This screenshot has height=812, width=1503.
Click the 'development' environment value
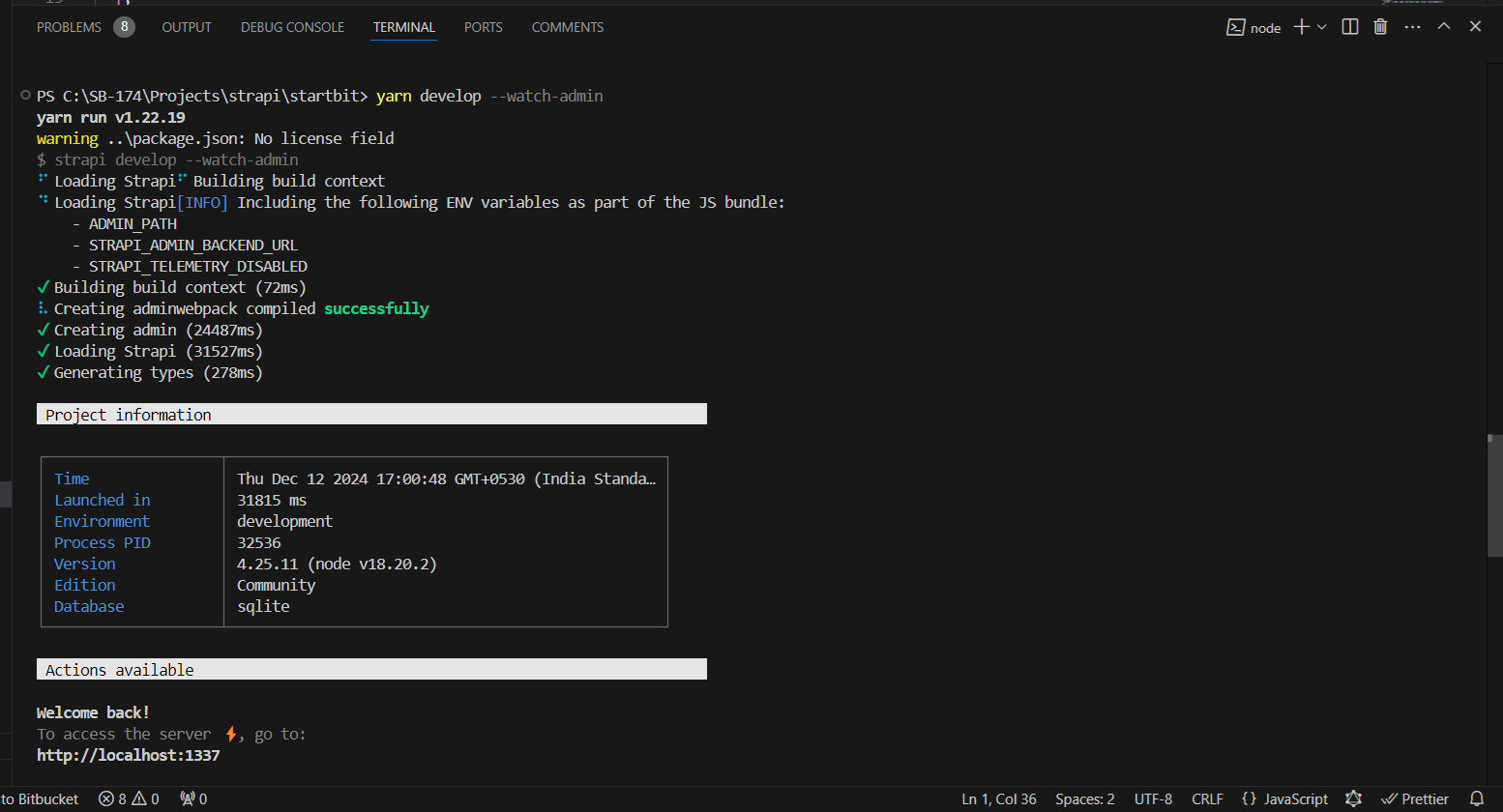point(284,521)
